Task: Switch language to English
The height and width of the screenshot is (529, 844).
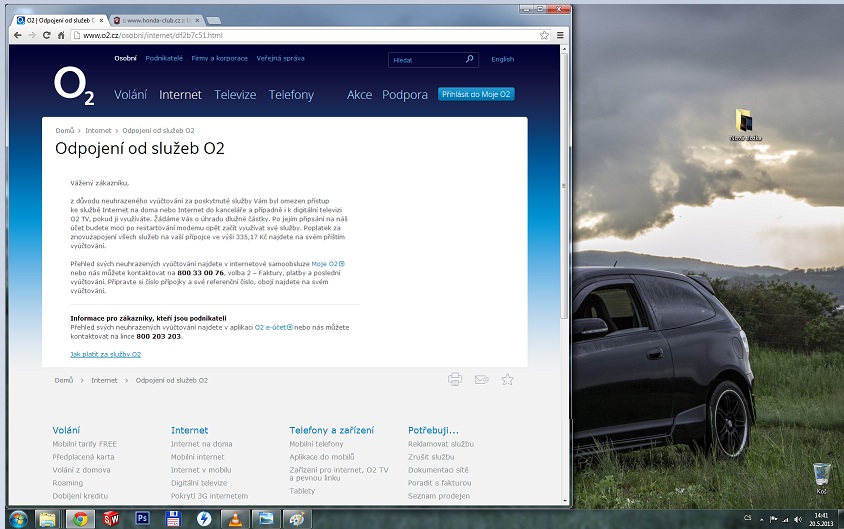Action: pyautogui.click(x=502, y=59)
